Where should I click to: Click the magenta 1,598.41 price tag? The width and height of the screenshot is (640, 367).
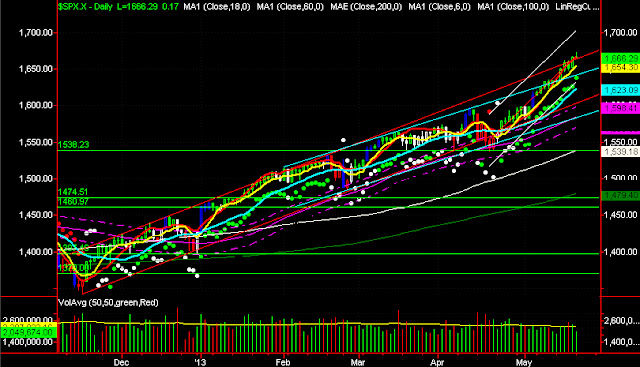pyautogui.click(x=621, y=108)
